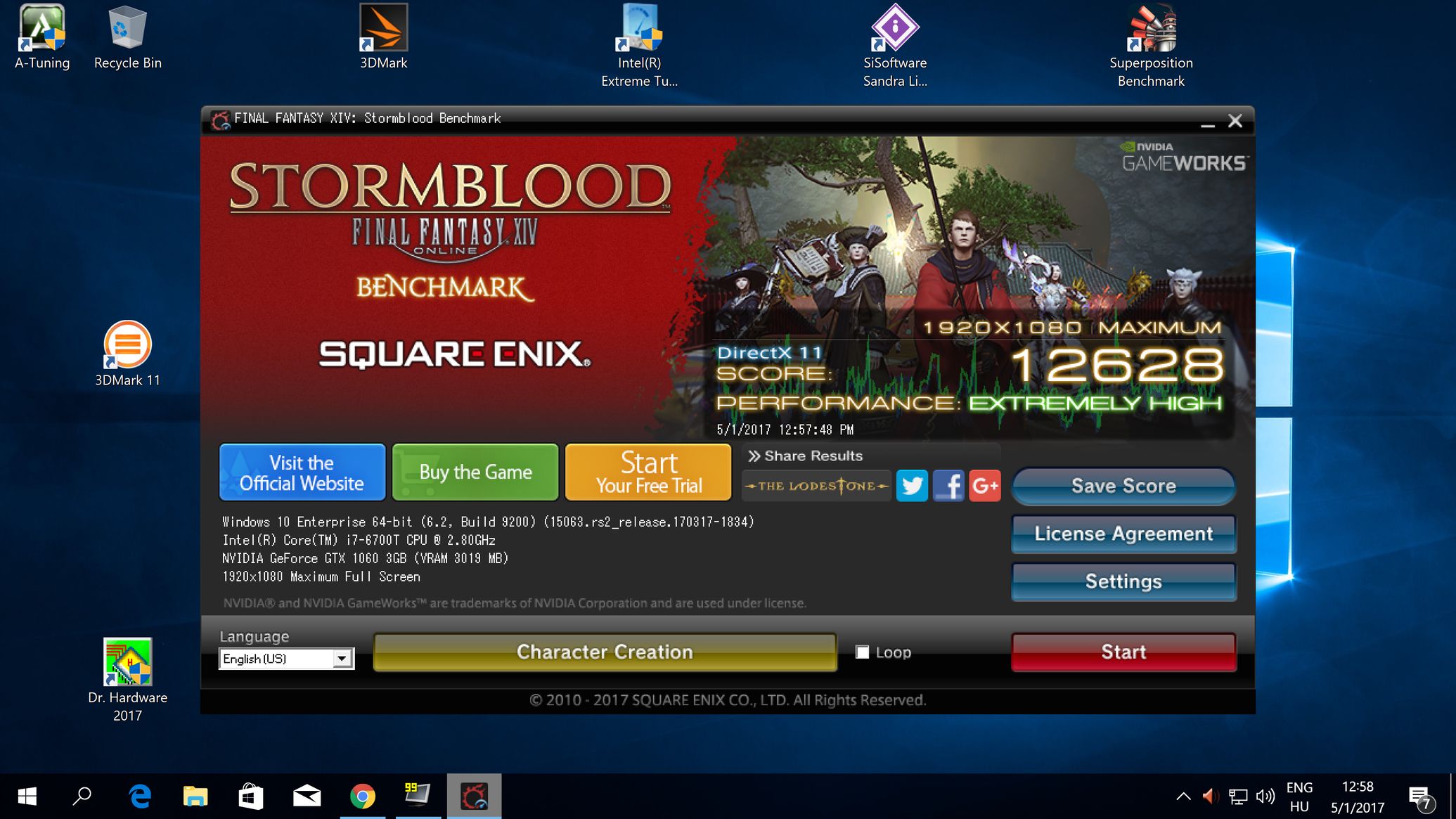Open Dr. Hardware 2017 desktop icon
This screenshot has height=819, width=1456.
point(128,680)
